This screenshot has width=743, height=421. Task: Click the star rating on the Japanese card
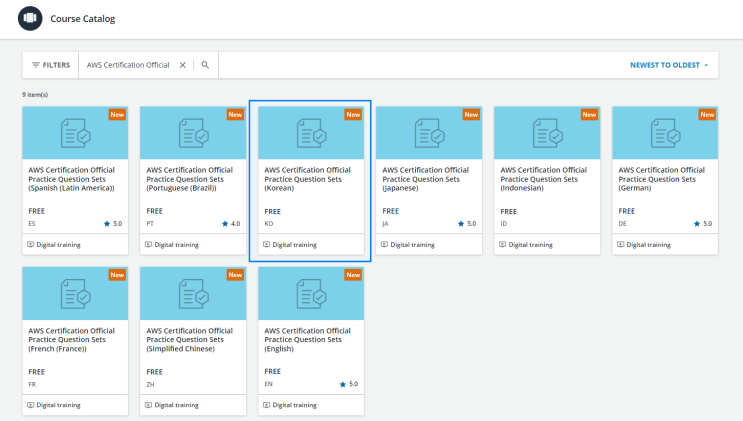(x=467, y=223)
